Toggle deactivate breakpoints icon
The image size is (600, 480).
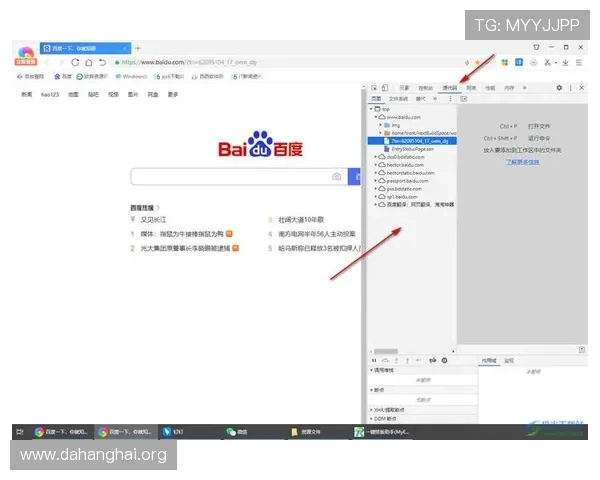click(x=433, y=360)
